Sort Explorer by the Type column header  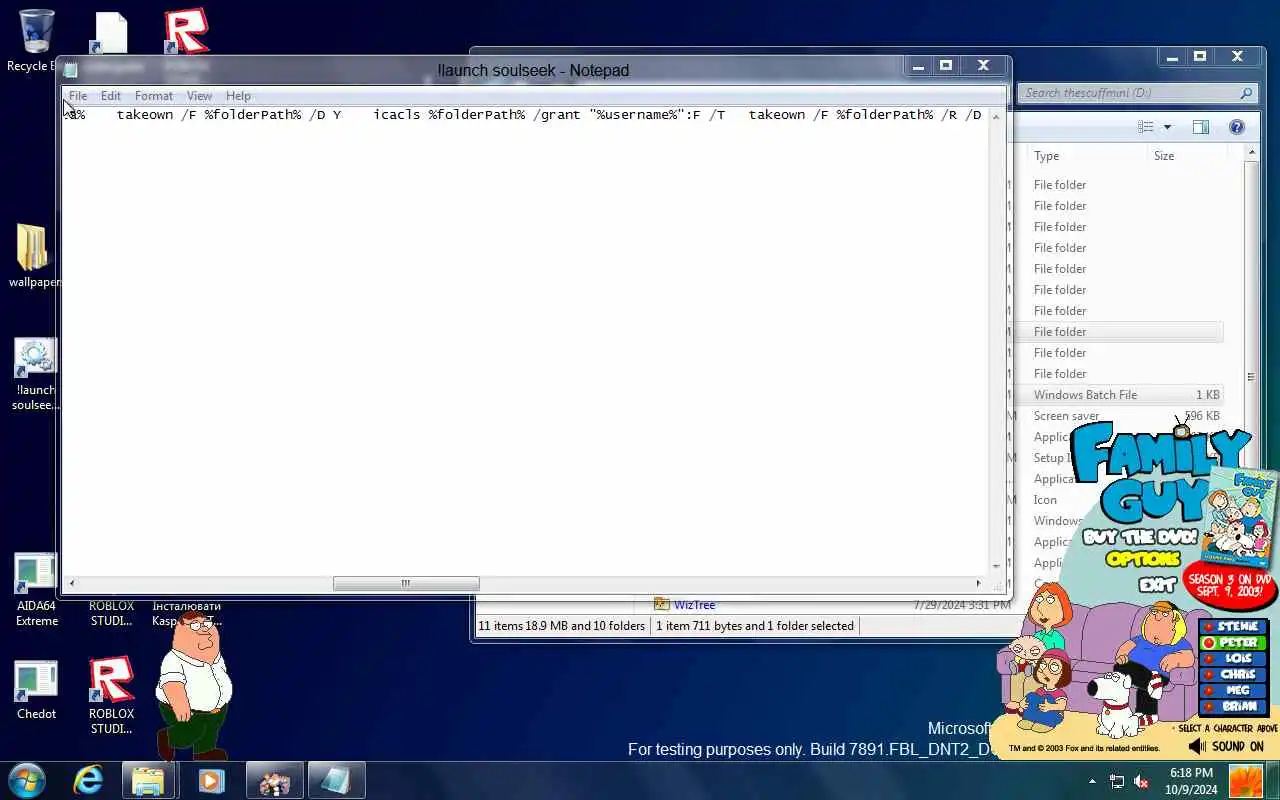click(x=1086, y=156)
